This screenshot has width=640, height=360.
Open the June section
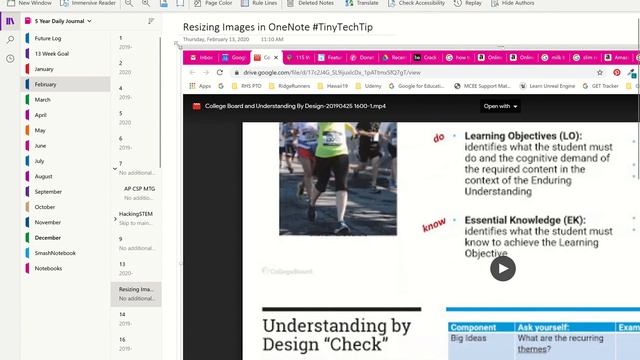[65, 146]
